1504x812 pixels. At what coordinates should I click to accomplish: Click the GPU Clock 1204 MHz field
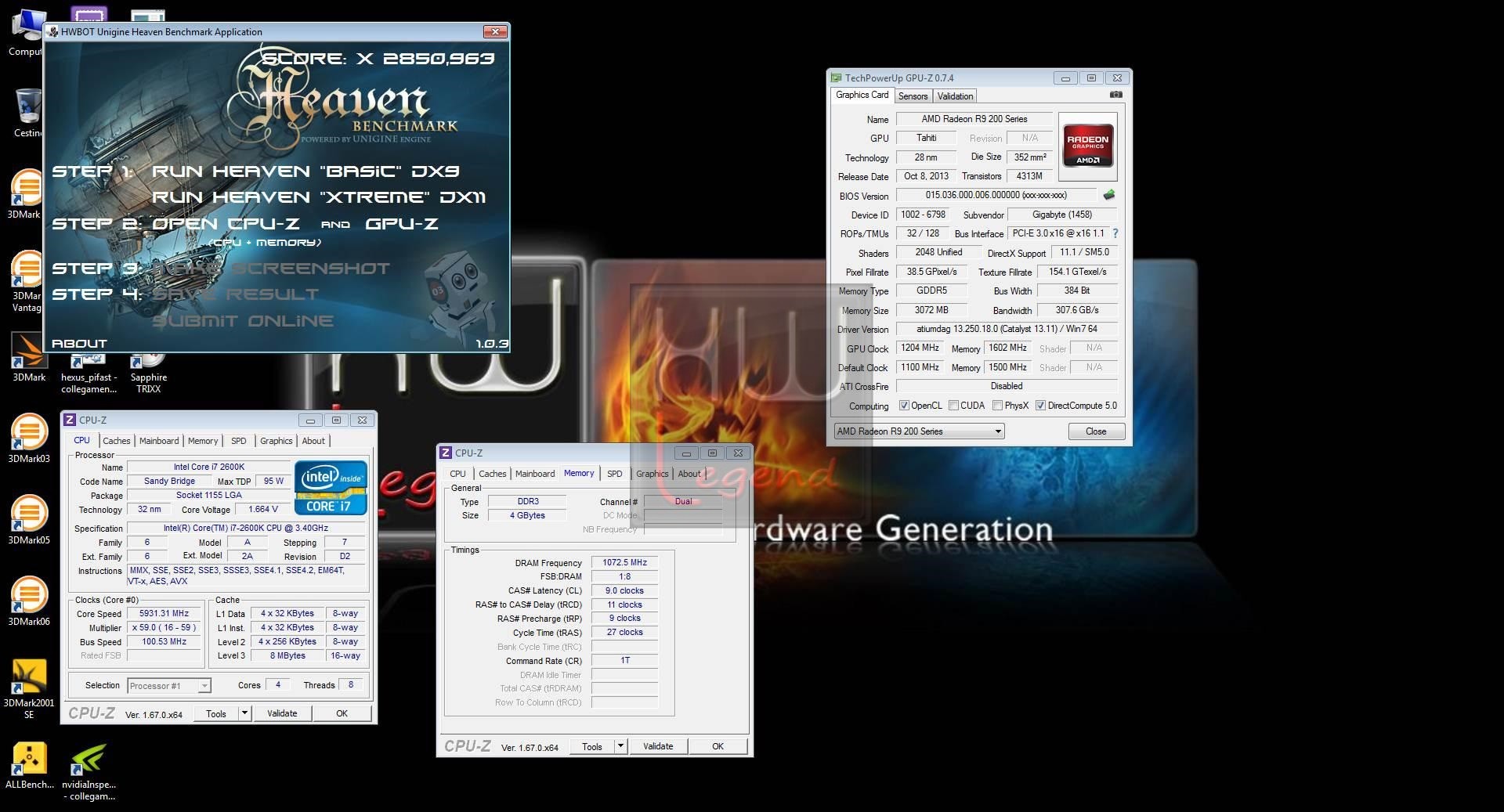coord(920,348)
